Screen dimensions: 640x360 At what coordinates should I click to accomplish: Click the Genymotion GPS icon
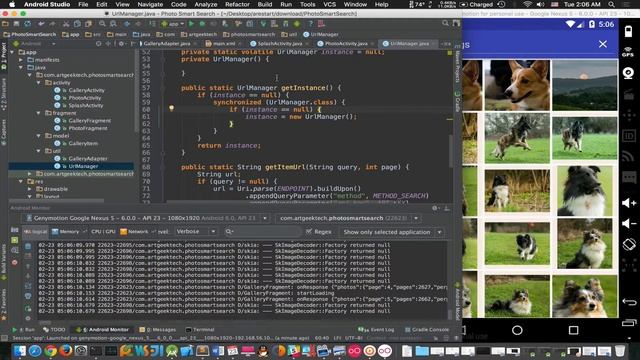click(628, 52)
